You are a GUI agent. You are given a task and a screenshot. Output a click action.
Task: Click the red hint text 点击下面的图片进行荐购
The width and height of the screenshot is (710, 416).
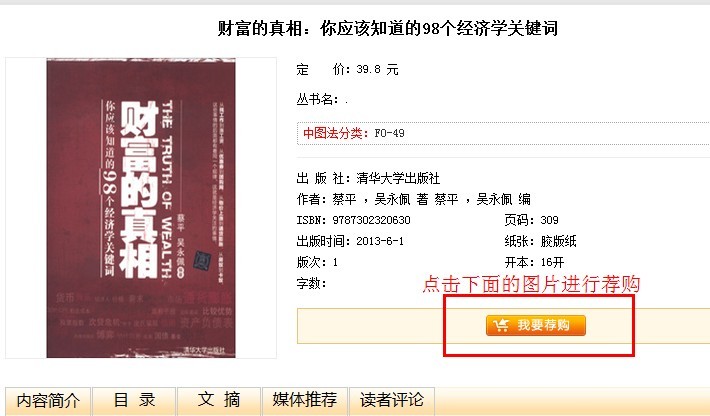[x=531, y=284]
